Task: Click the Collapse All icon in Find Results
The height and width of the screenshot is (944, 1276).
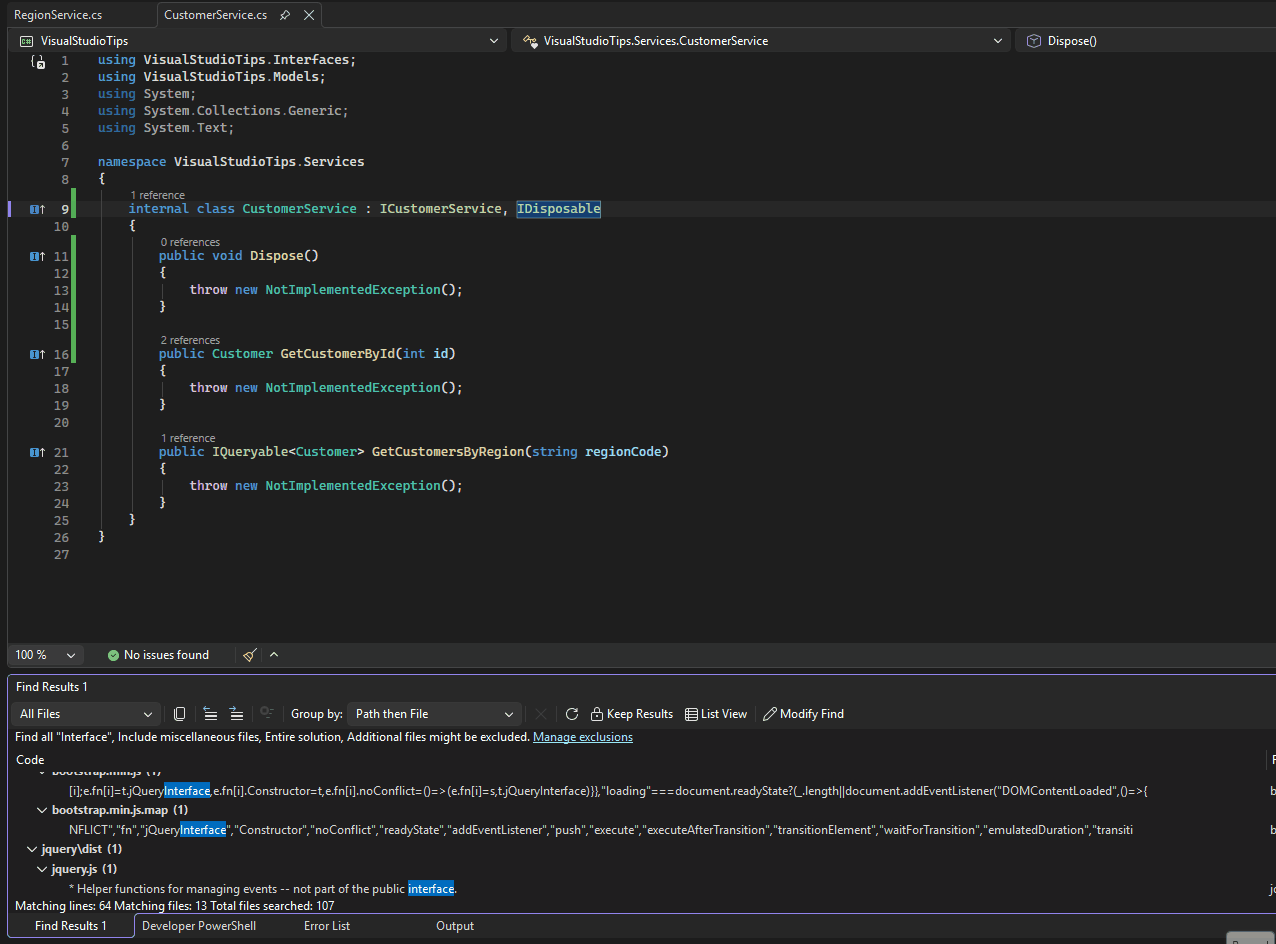Action: (x=210, y=714)
